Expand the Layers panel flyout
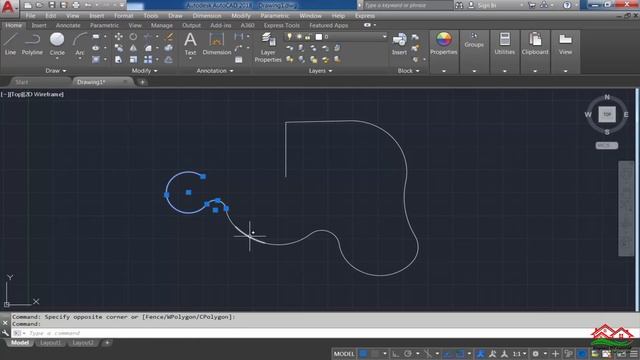 tap(320, 71)
